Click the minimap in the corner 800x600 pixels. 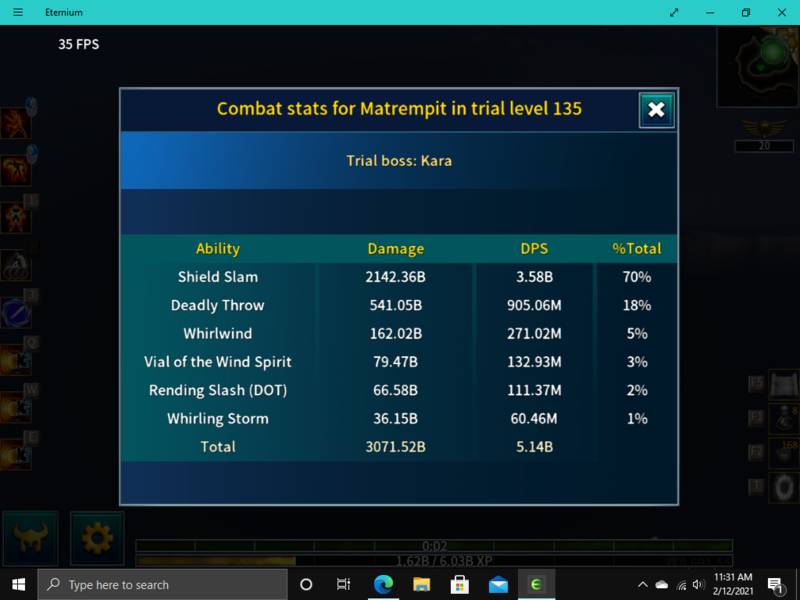click(757, 66)
